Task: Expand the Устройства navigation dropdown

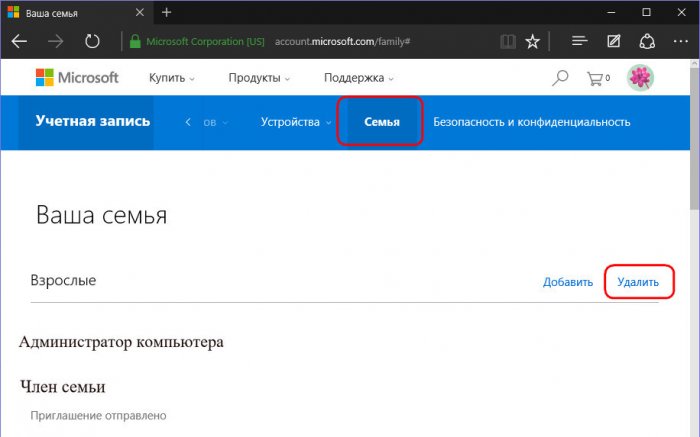Action: pyautogui.click(x=296, y=122)
